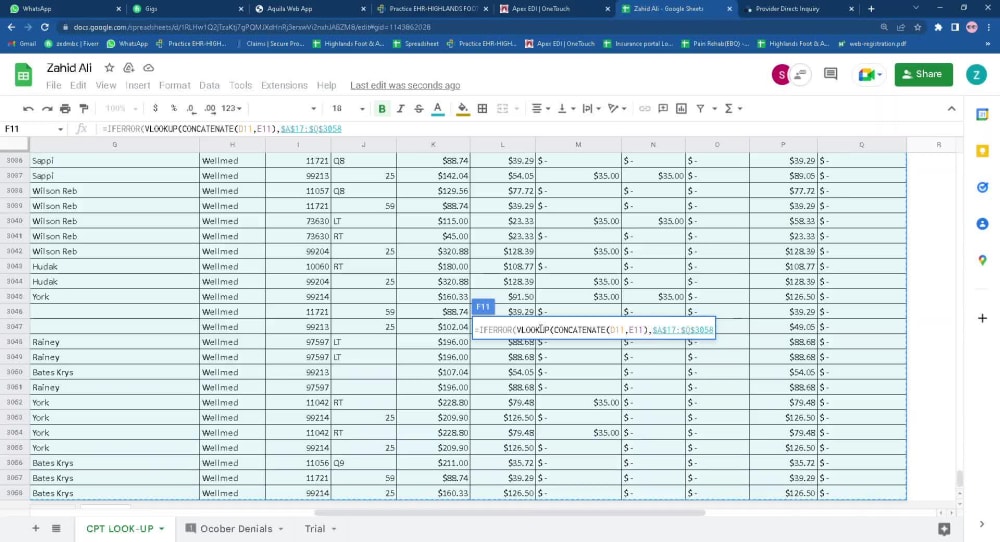Click Get add-ons plus icon
This screenshot has width=1000, height=542.
pyautogui.click(x=982, y=318)
